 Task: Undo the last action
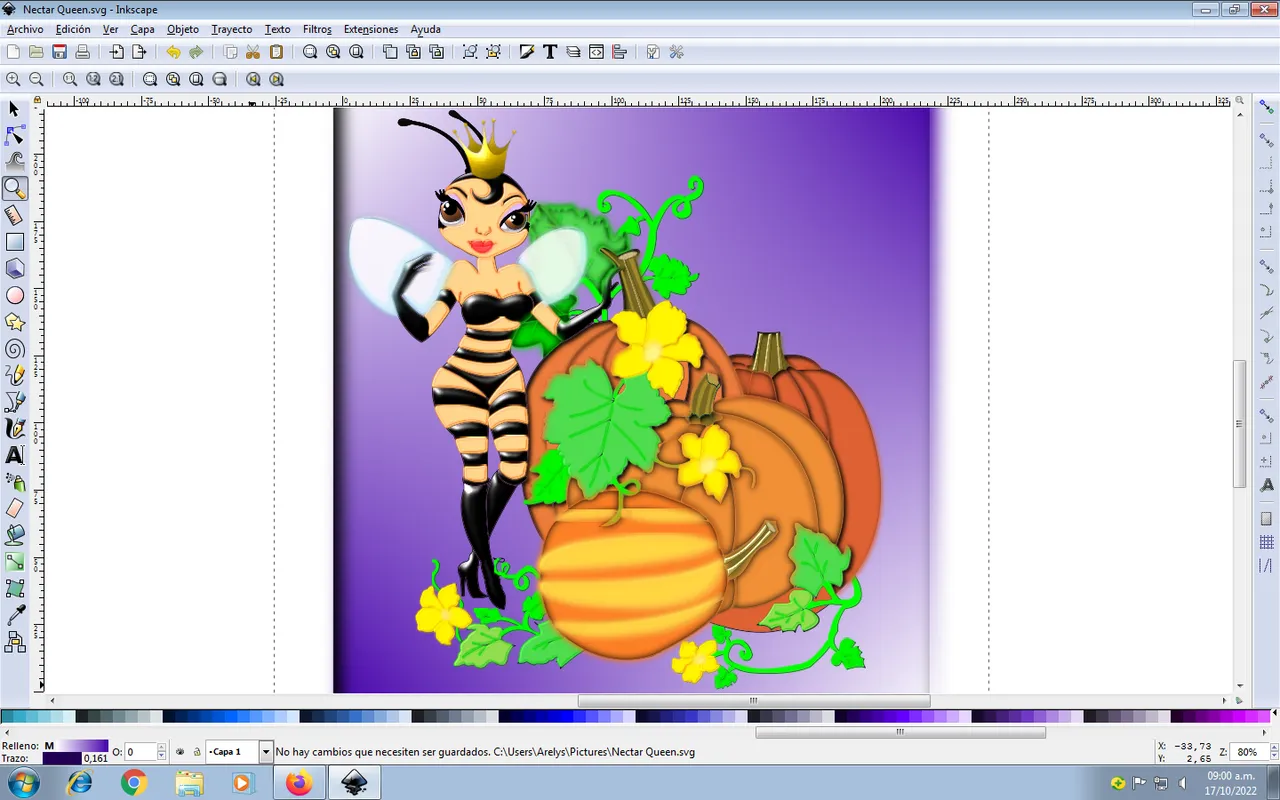click(174, 52)
